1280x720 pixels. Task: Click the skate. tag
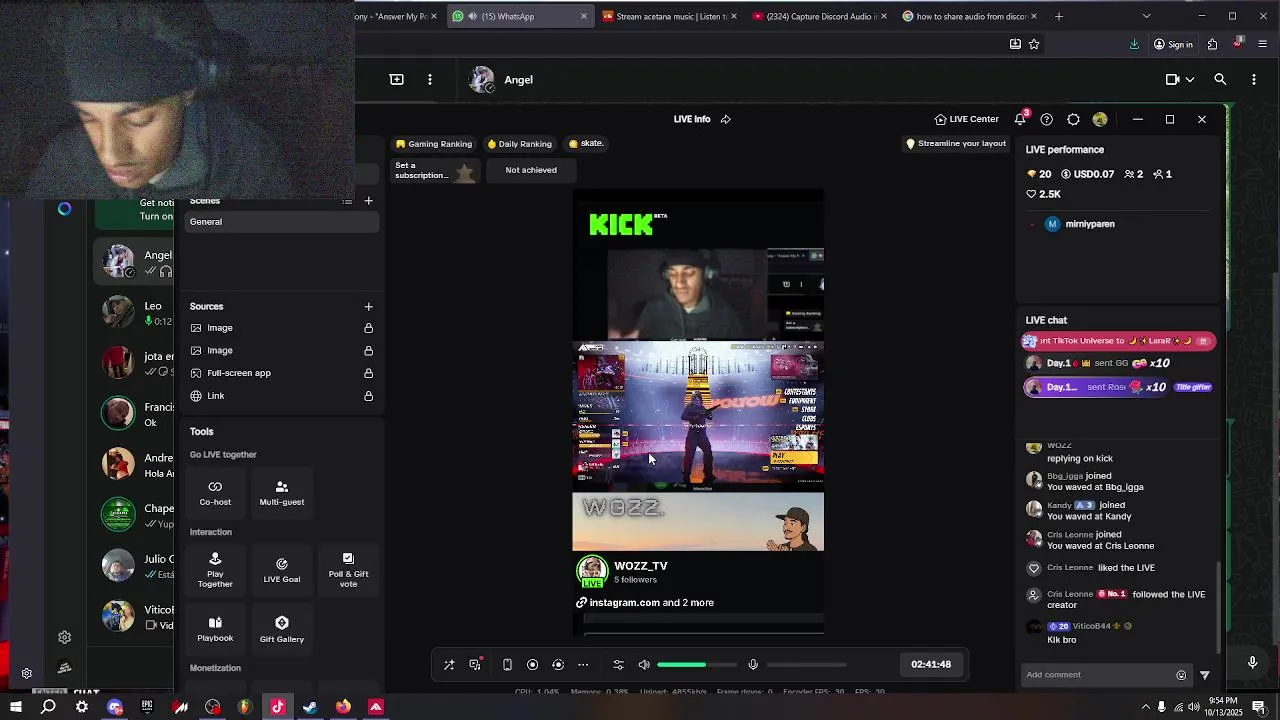(585, 144)
